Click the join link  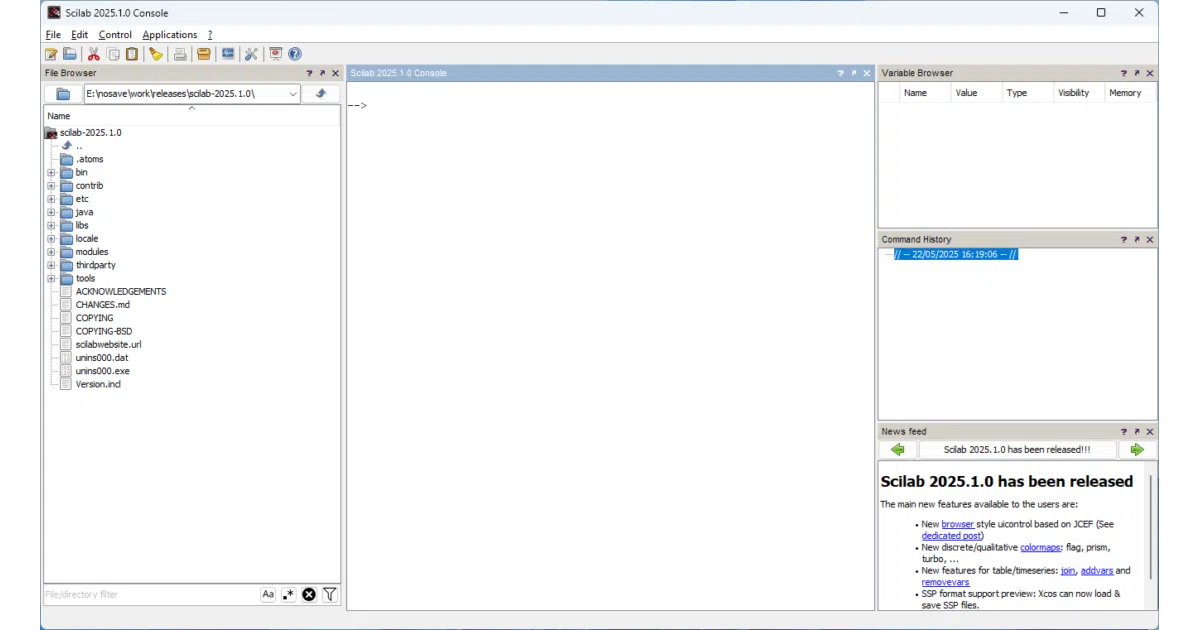point(1068,571)
